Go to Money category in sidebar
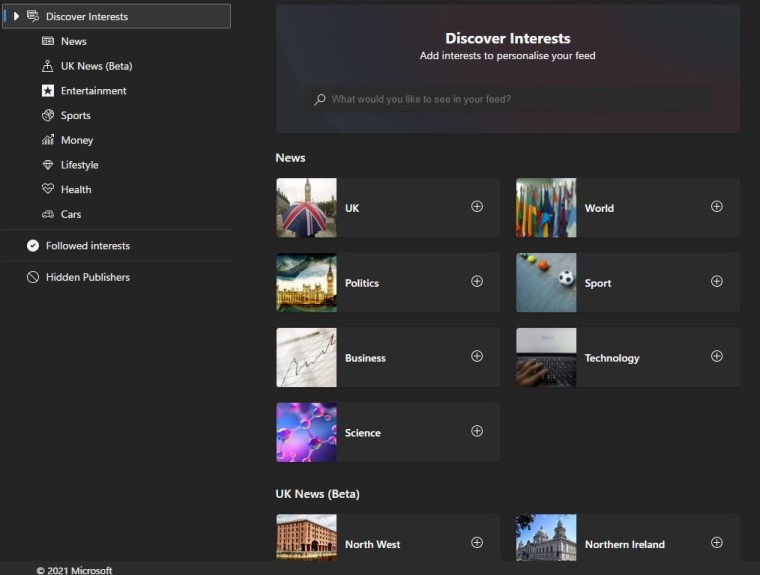Image resolution: width=760 pixels, height=575 pixels. pos(77,140)
